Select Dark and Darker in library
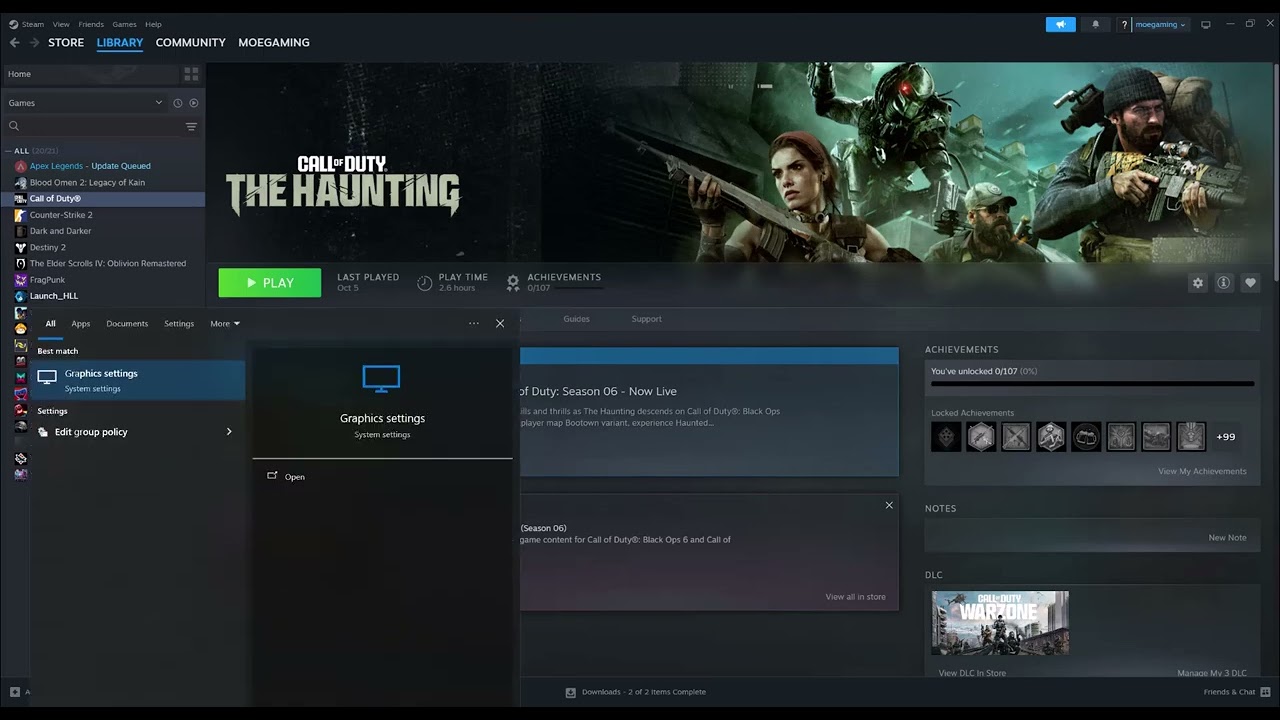 (103, 231)
